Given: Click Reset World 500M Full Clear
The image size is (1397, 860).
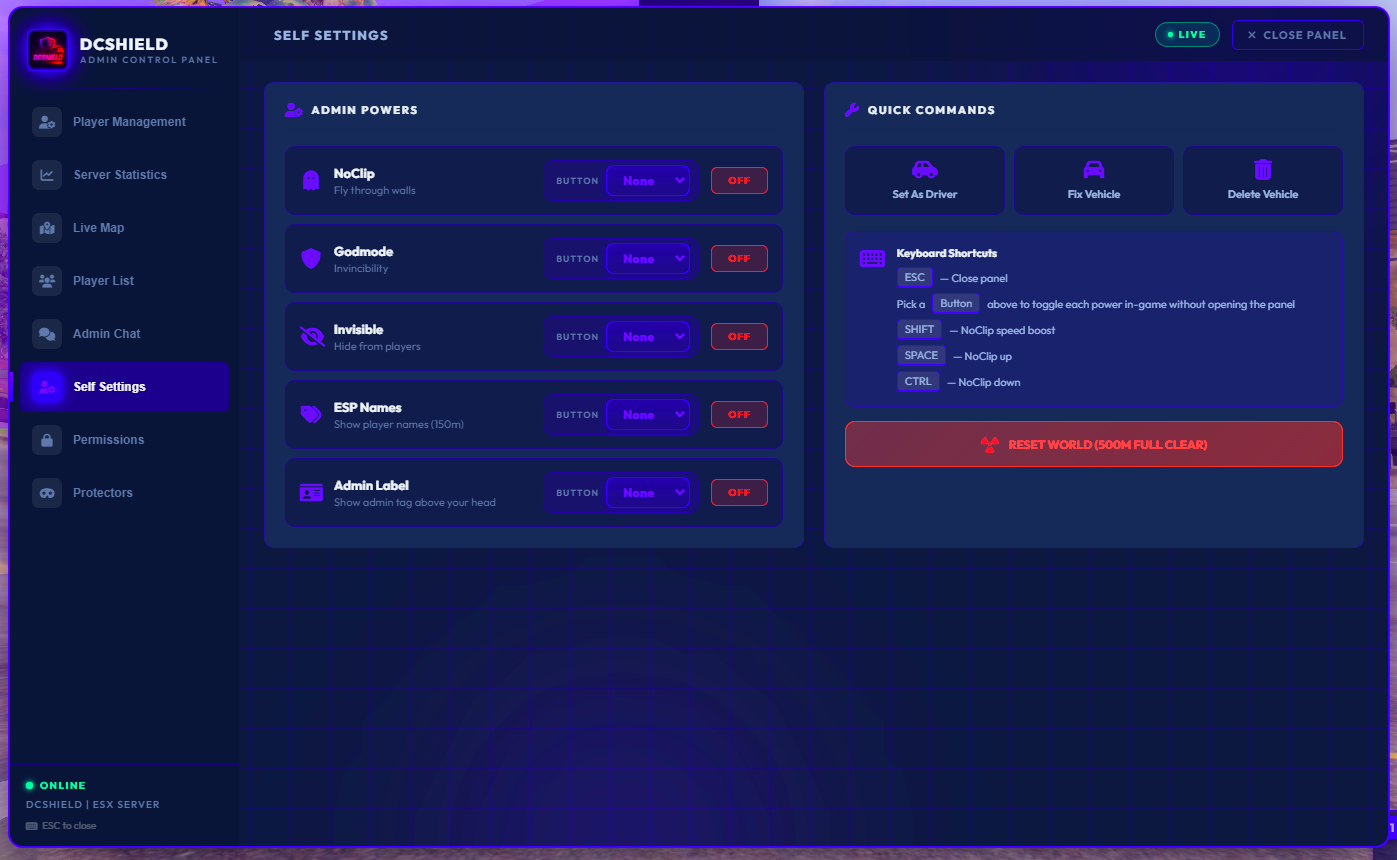Looking at the screenshot, I should coord(1094,444).
